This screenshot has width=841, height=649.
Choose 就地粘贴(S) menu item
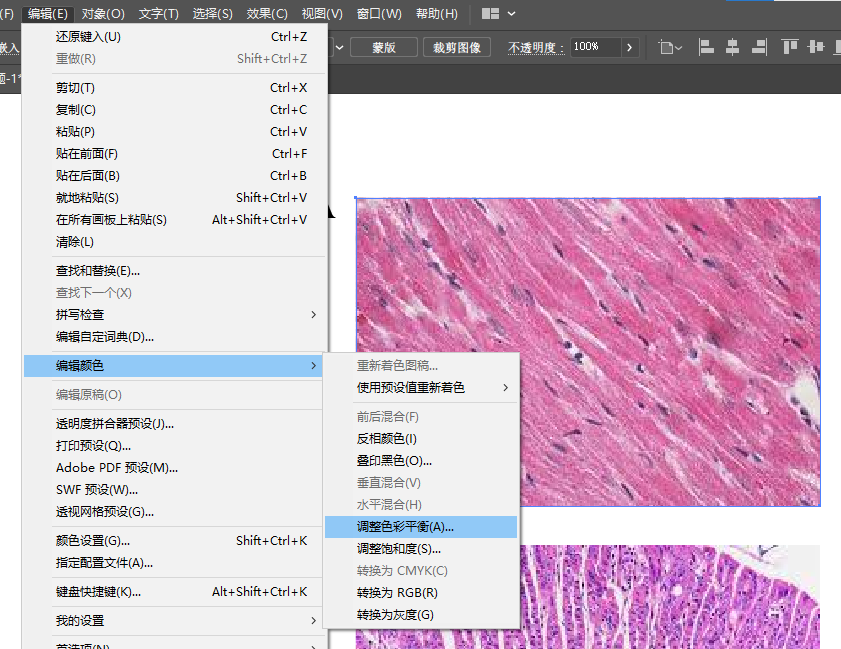[x=174, y=197]
